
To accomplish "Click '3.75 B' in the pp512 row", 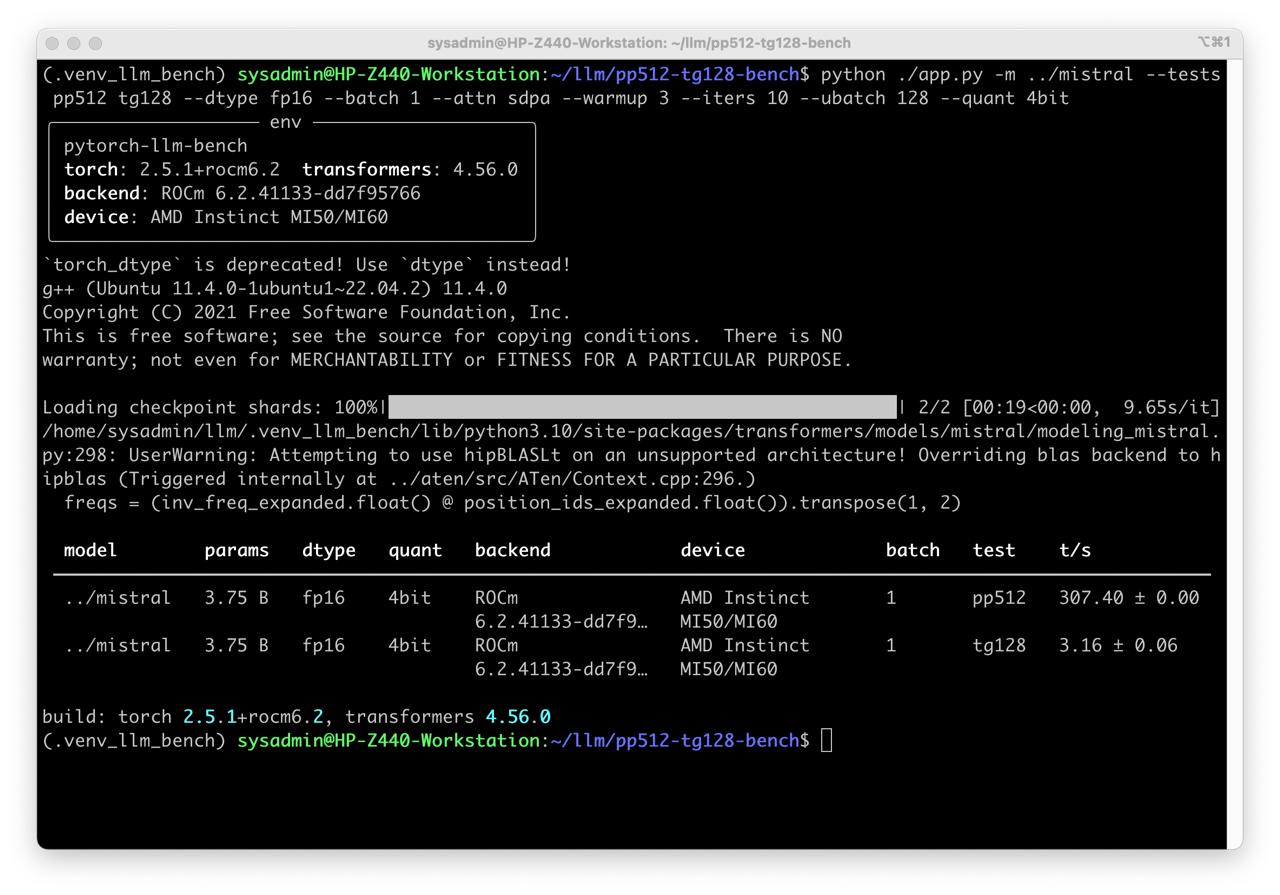I will [x=237, y=598].
